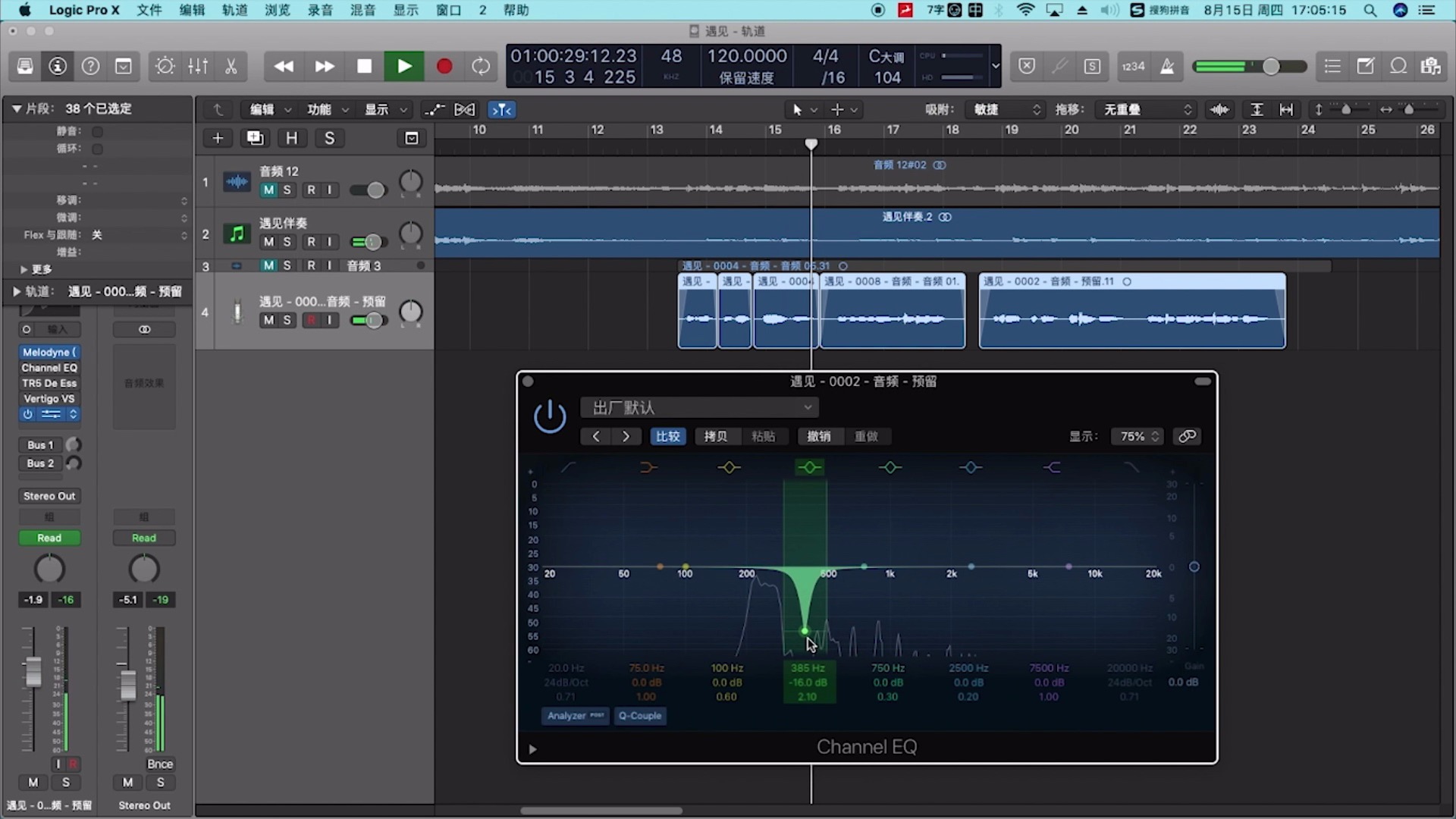Screen dimensions: 1456x819
Task: Open the Loop Browser icon
Action: pos(1398,67)
